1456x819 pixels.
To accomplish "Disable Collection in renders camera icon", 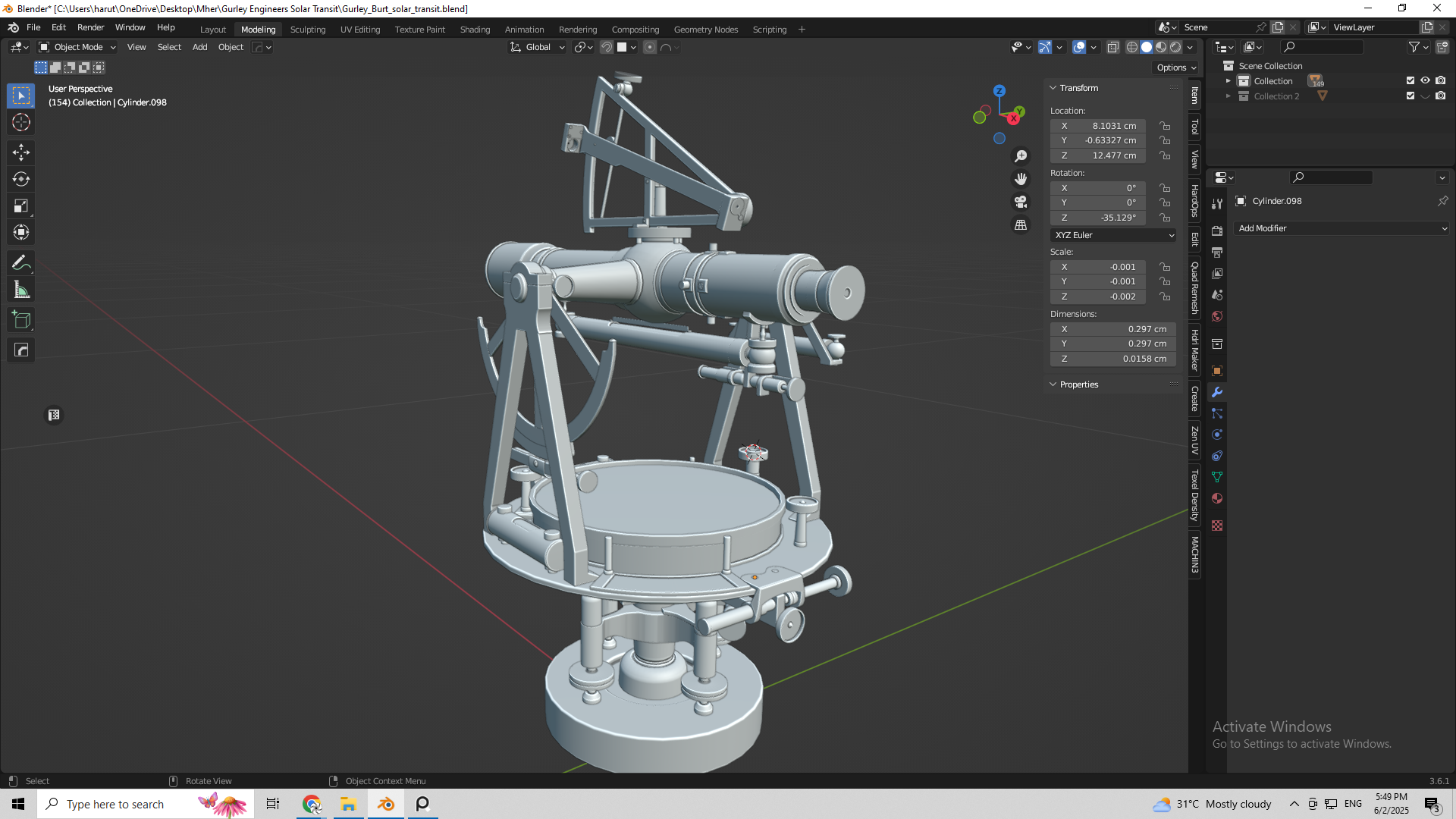I will tap(1441, 80).
